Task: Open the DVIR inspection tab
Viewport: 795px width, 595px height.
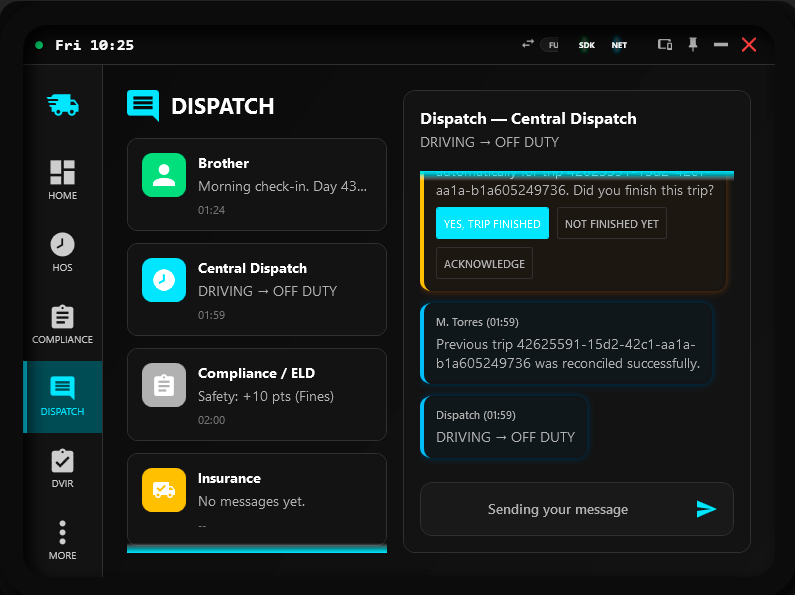Action: coord(62,468)
